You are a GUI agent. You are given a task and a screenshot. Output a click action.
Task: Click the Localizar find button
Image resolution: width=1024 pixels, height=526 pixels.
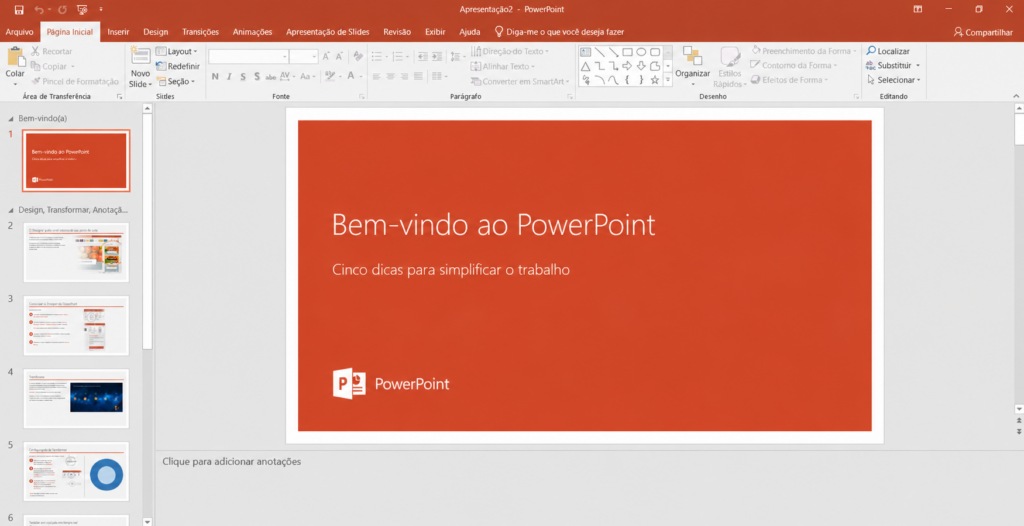tap(888, 51)
